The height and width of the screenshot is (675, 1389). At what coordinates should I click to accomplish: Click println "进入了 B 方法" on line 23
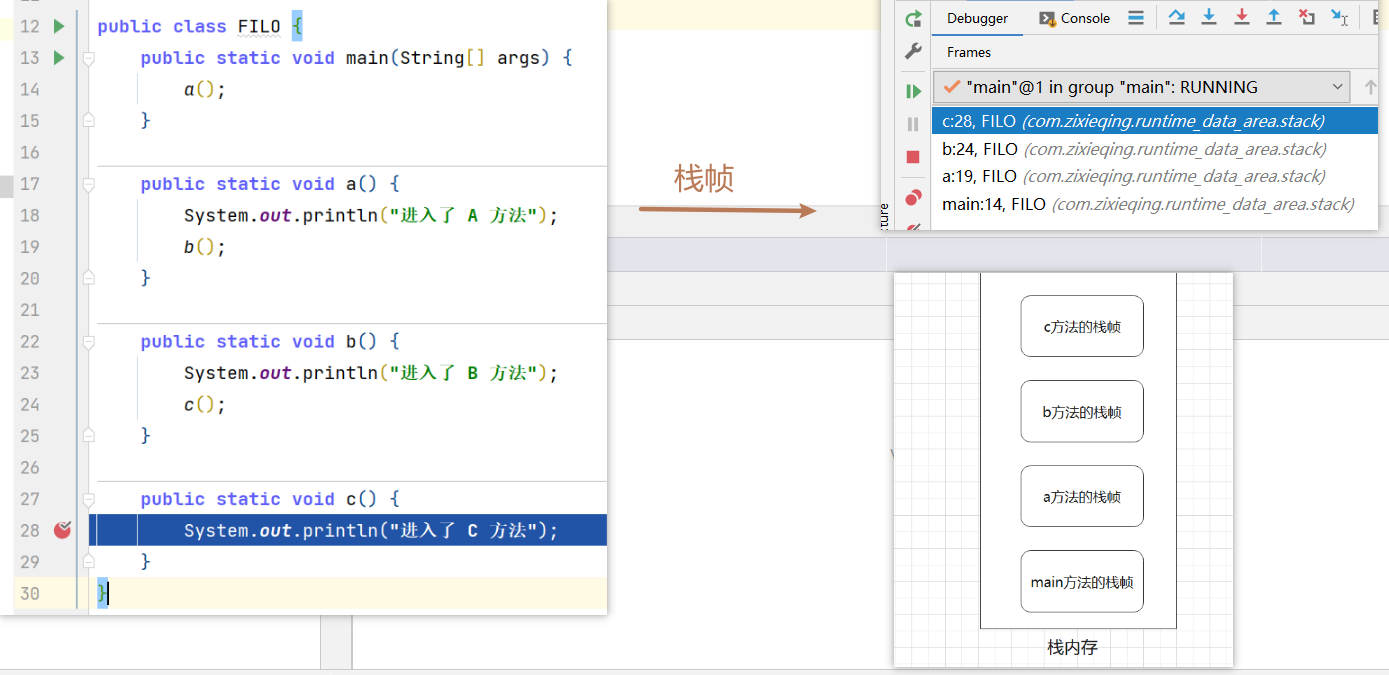pyautogui.click(x=371, y=372)
